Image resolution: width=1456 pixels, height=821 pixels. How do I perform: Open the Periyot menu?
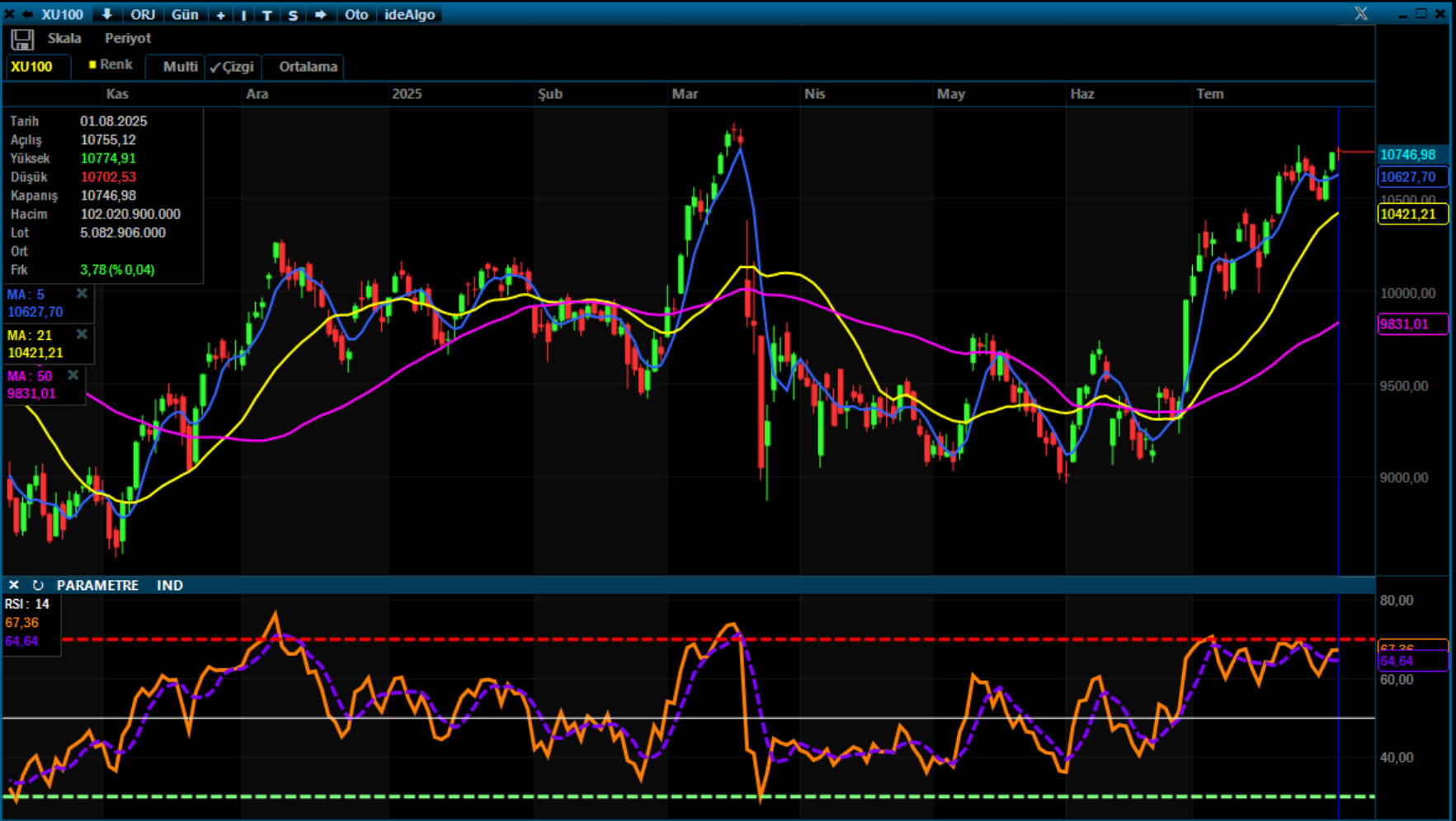click(x=128, y=38)
